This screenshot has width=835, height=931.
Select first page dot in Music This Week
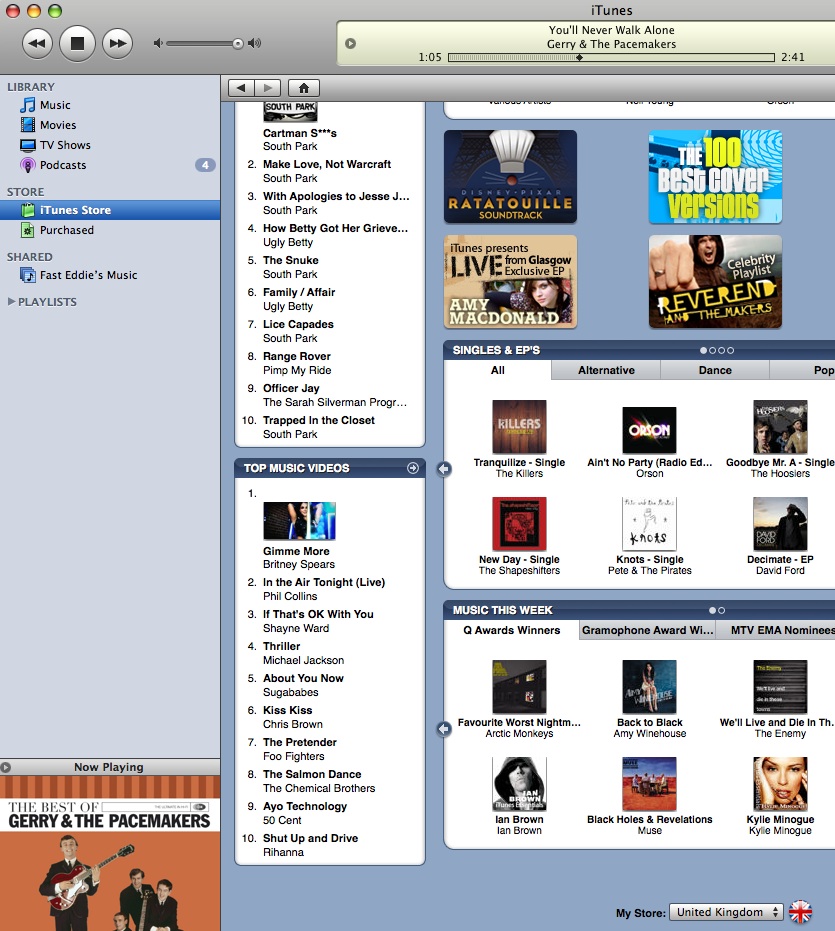point(713,610)
